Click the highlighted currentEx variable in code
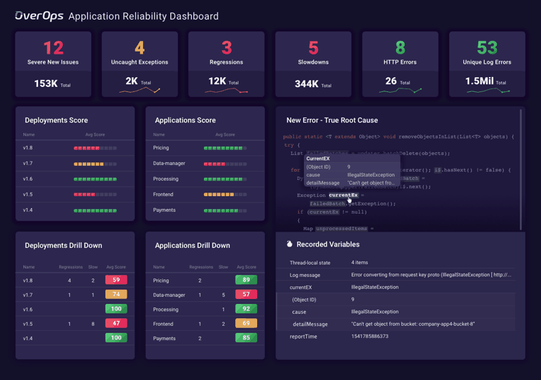The height and width of the screenshot is (380, 541). pyautogui.click(x=343, y=195)
